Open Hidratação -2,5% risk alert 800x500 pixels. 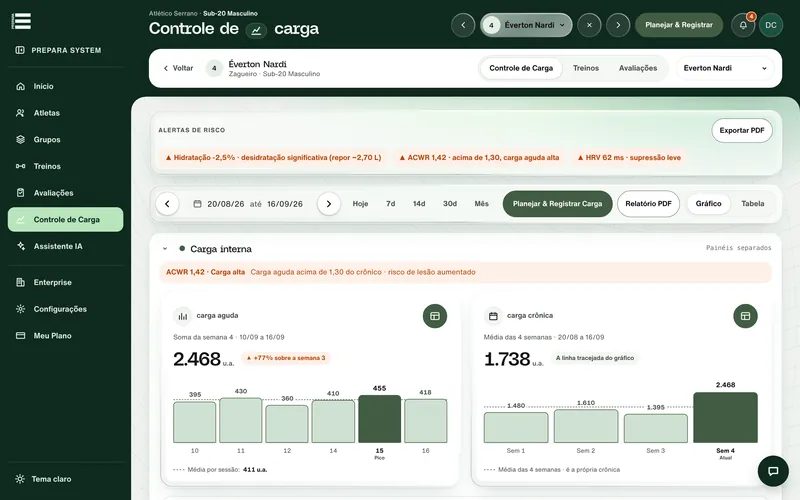[x=273, y=158]
